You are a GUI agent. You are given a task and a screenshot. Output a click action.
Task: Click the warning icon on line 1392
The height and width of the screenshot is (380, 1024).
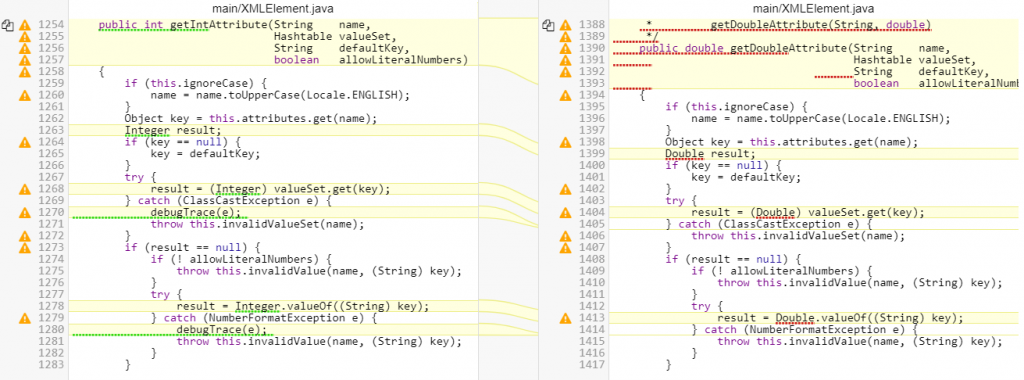tap(566, 72)
